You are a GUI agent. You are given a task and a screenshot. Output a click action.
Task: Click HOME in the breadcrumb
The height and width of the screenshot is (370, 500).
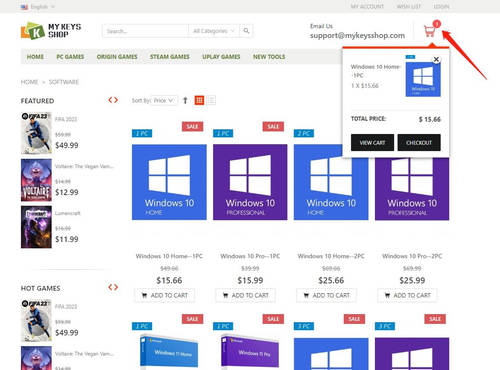point(29,82)
